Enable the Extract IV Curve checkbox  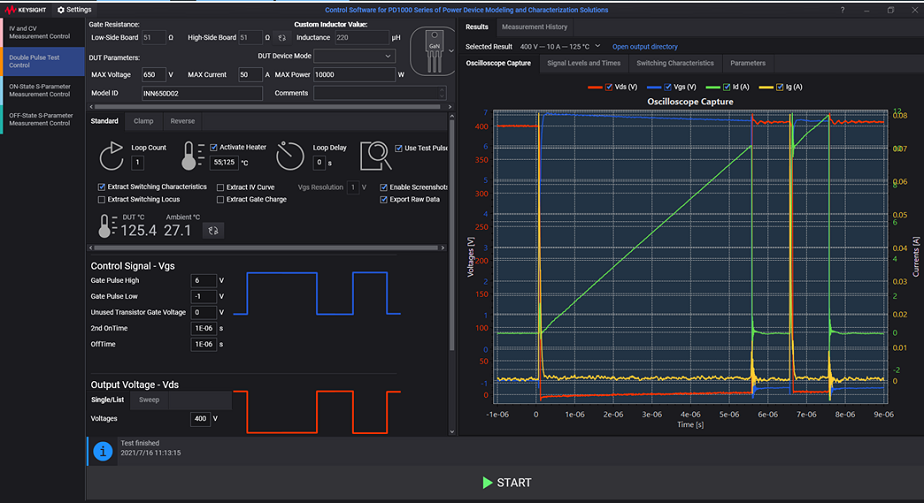tap(221, 187)
